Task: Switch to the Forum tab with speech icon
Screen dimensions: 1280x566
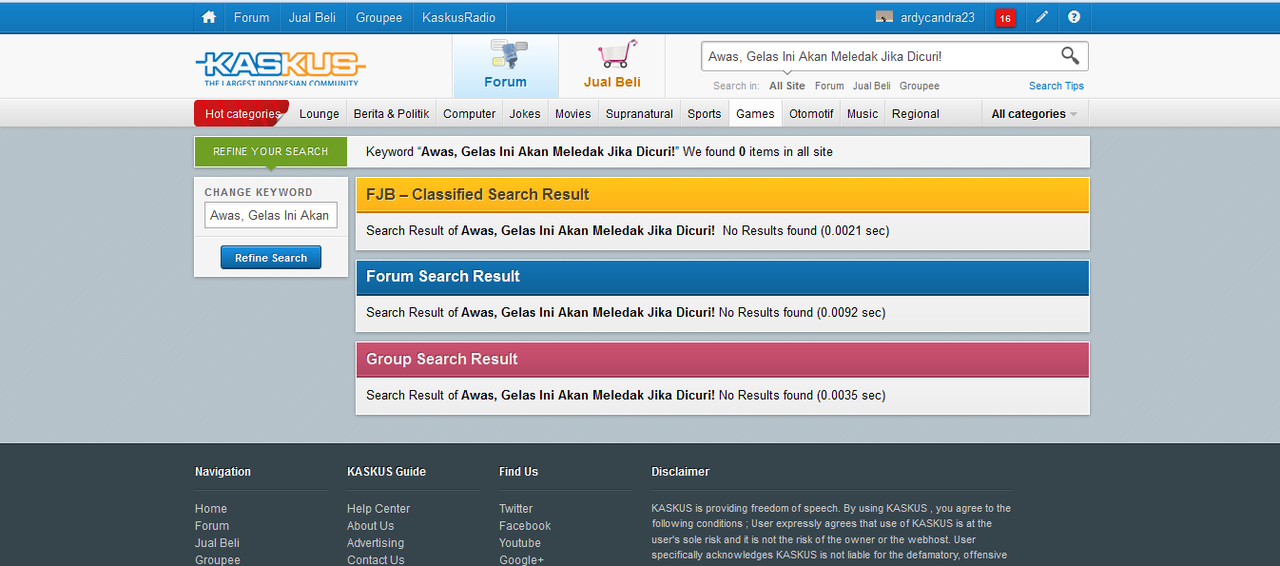Action: pos(505,66)
